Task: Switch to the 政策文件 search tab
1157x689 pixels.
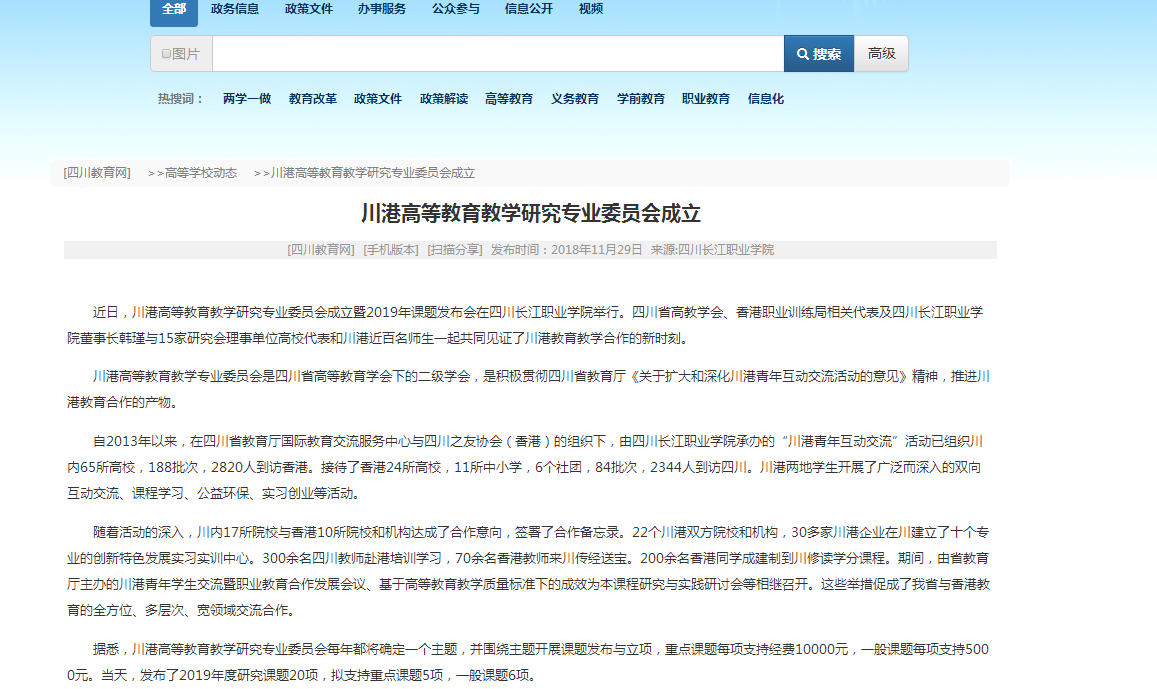Action: [308, 9]
